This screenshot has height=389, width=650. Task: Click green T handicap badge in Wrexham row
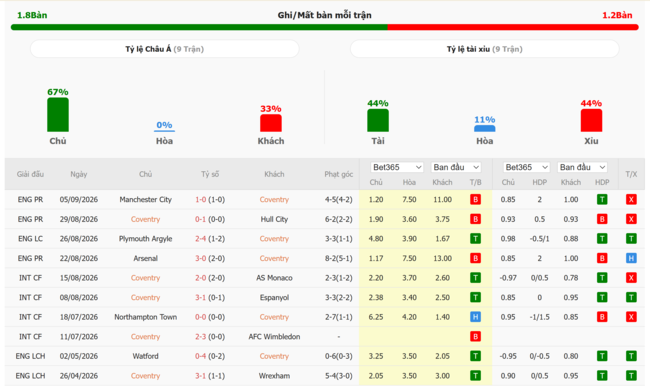(x=602, y=376)
